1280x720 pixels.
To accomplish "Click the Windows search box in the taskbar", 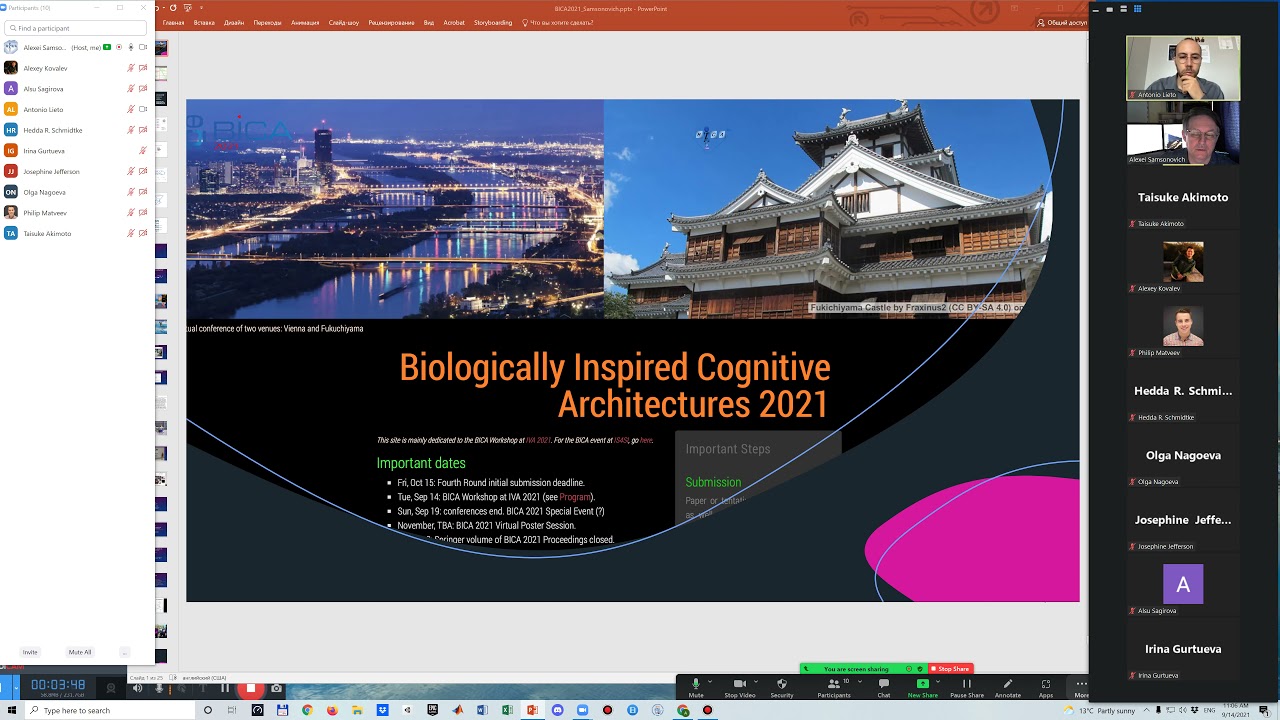I will coord(110,710).
